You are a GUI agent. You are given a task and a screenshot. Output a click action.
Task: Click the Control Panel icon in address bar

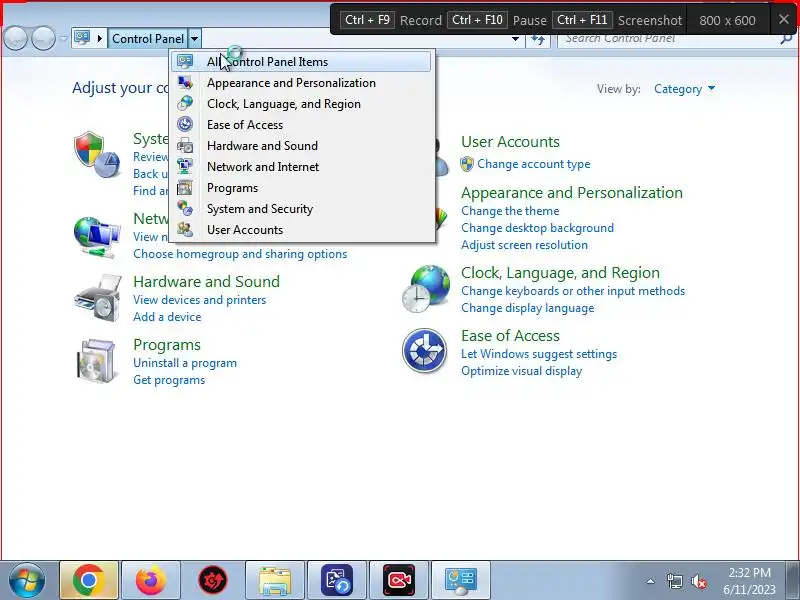83,38
